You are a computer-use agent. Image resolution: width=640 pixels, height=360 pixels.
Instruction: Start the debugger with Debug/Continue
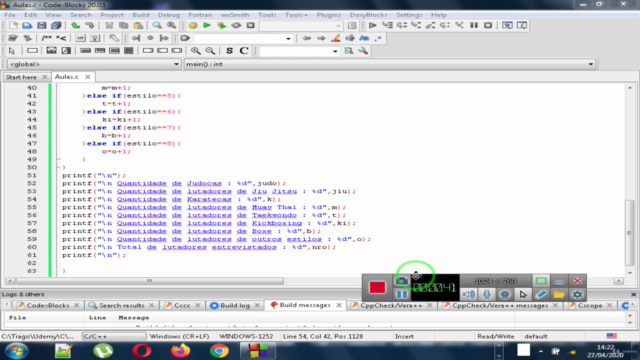[372, 25]
